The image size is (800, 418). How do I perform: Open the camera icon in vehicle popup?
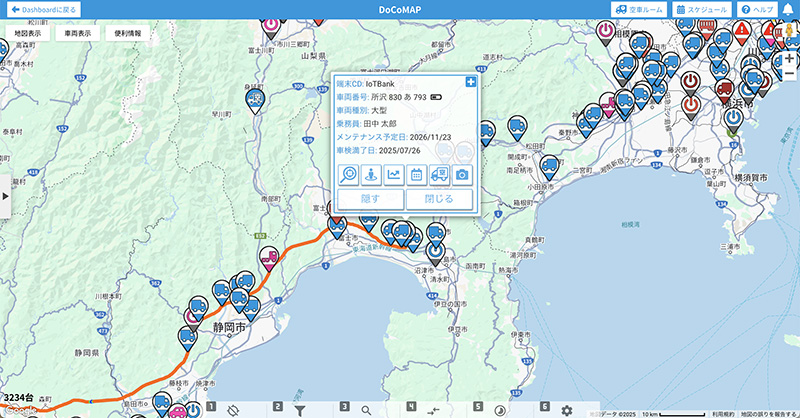click(462, 174)
